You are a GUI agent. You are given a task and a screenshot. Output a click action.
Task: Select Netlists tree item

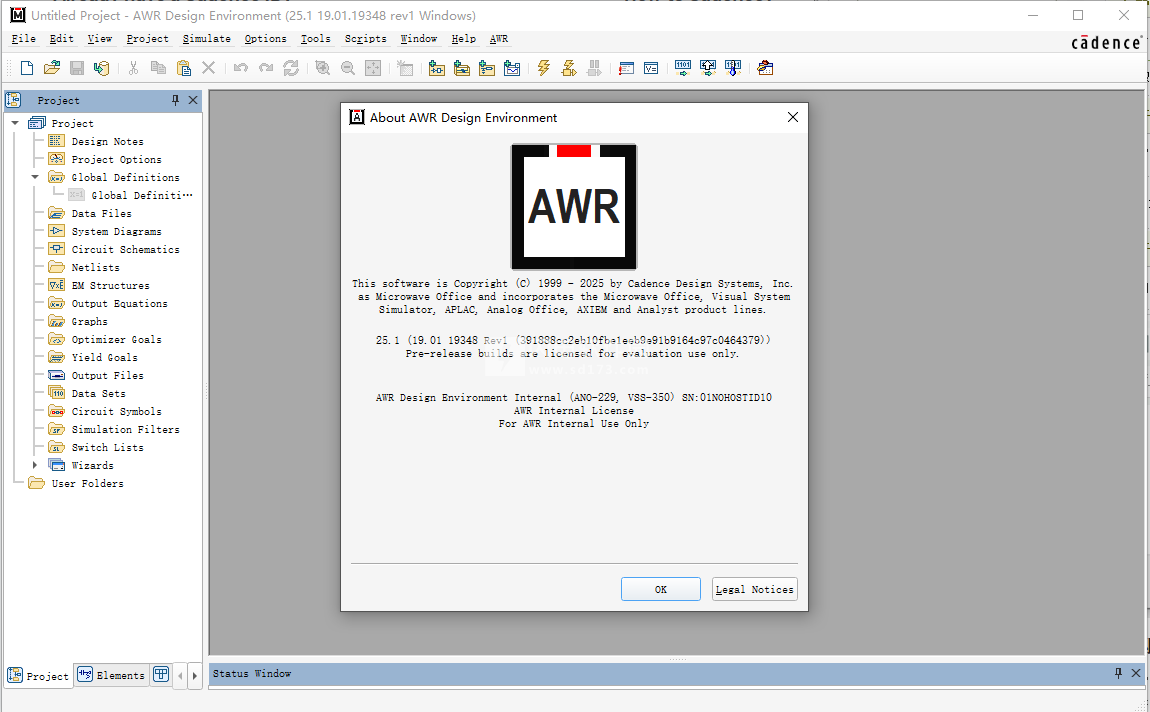click(x=95, y=268)
